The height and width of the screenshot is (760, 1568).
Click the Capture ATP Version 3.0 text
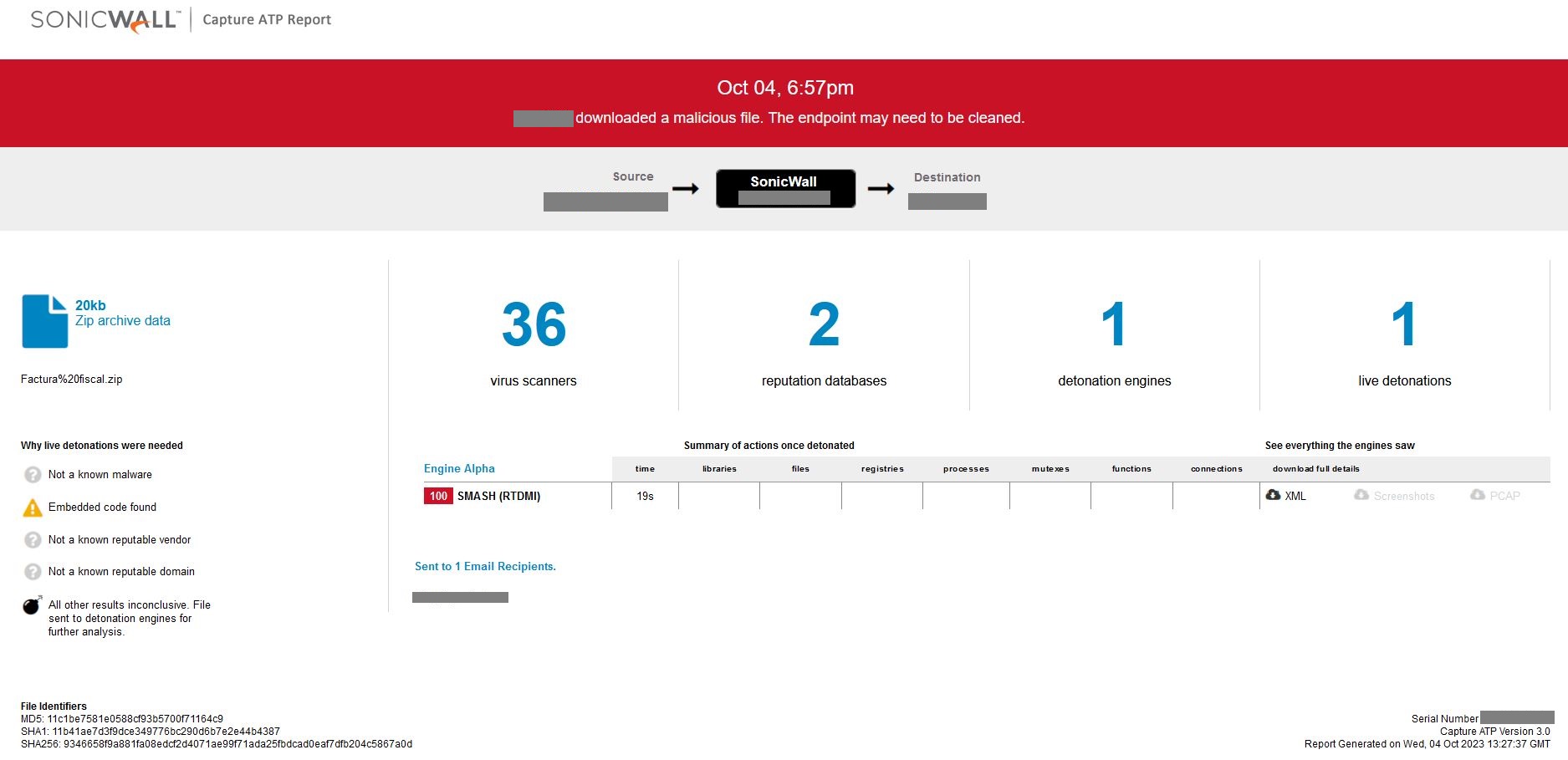1494,732
